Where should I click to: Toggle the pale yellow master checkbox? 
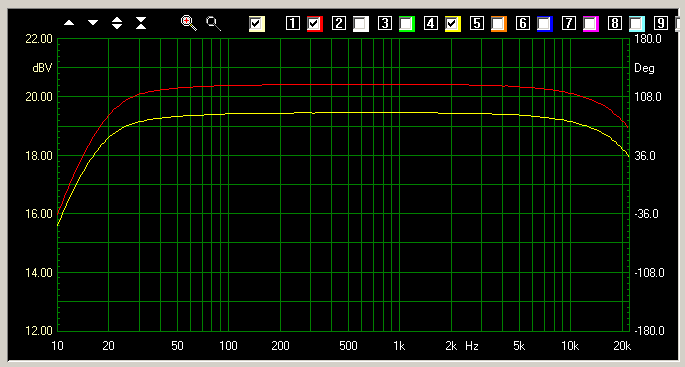[257, 24]
